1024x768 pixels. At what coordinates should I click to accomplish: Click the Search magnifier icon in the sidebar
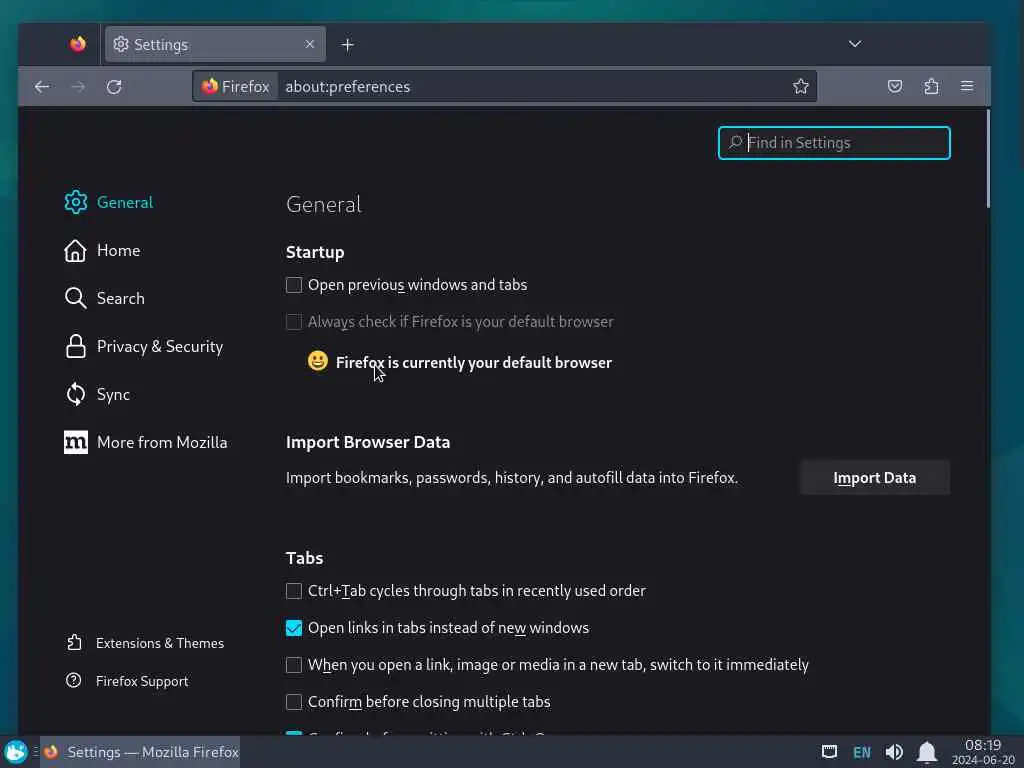click(x=76, y=298)
